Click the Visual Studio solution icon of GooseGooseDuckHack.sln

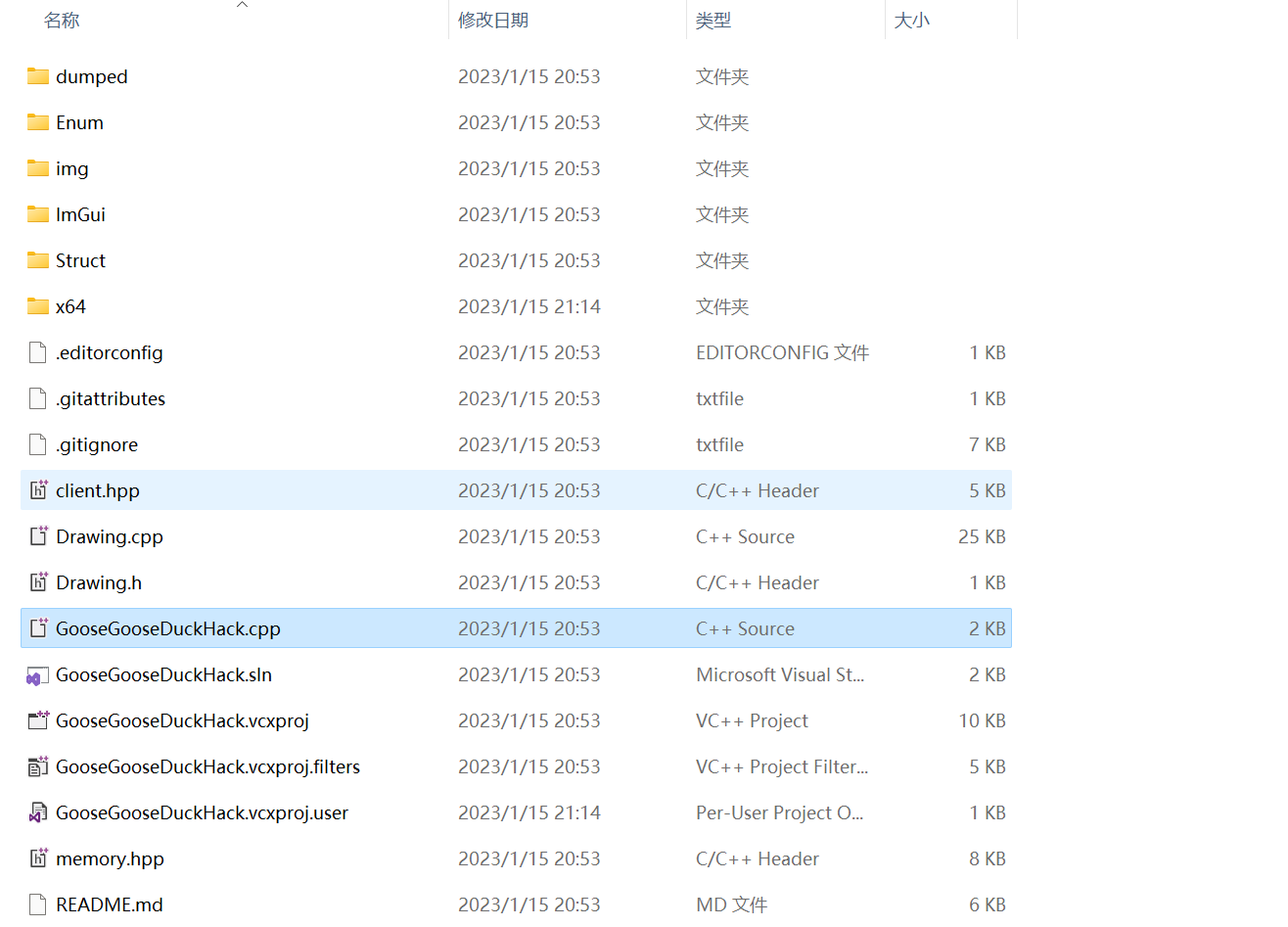36,674
